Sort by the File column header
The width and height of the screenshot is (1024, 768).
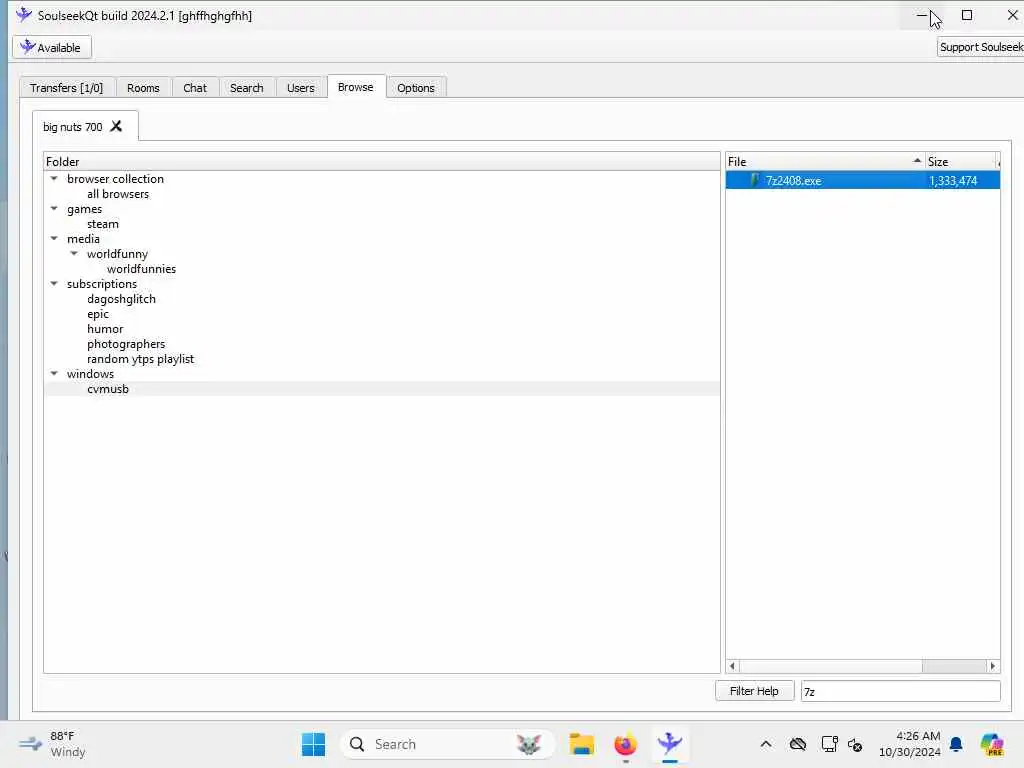[825, 161]
